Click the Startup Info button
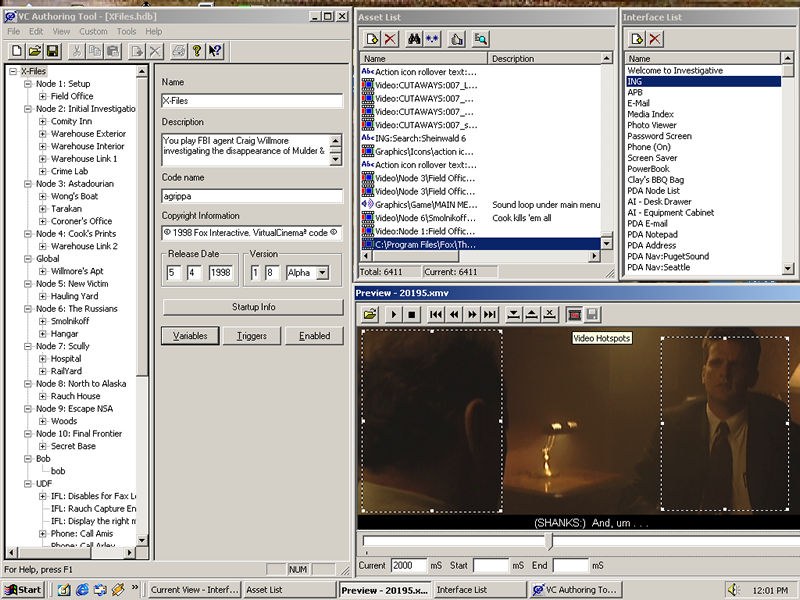 tap(252, 307)
